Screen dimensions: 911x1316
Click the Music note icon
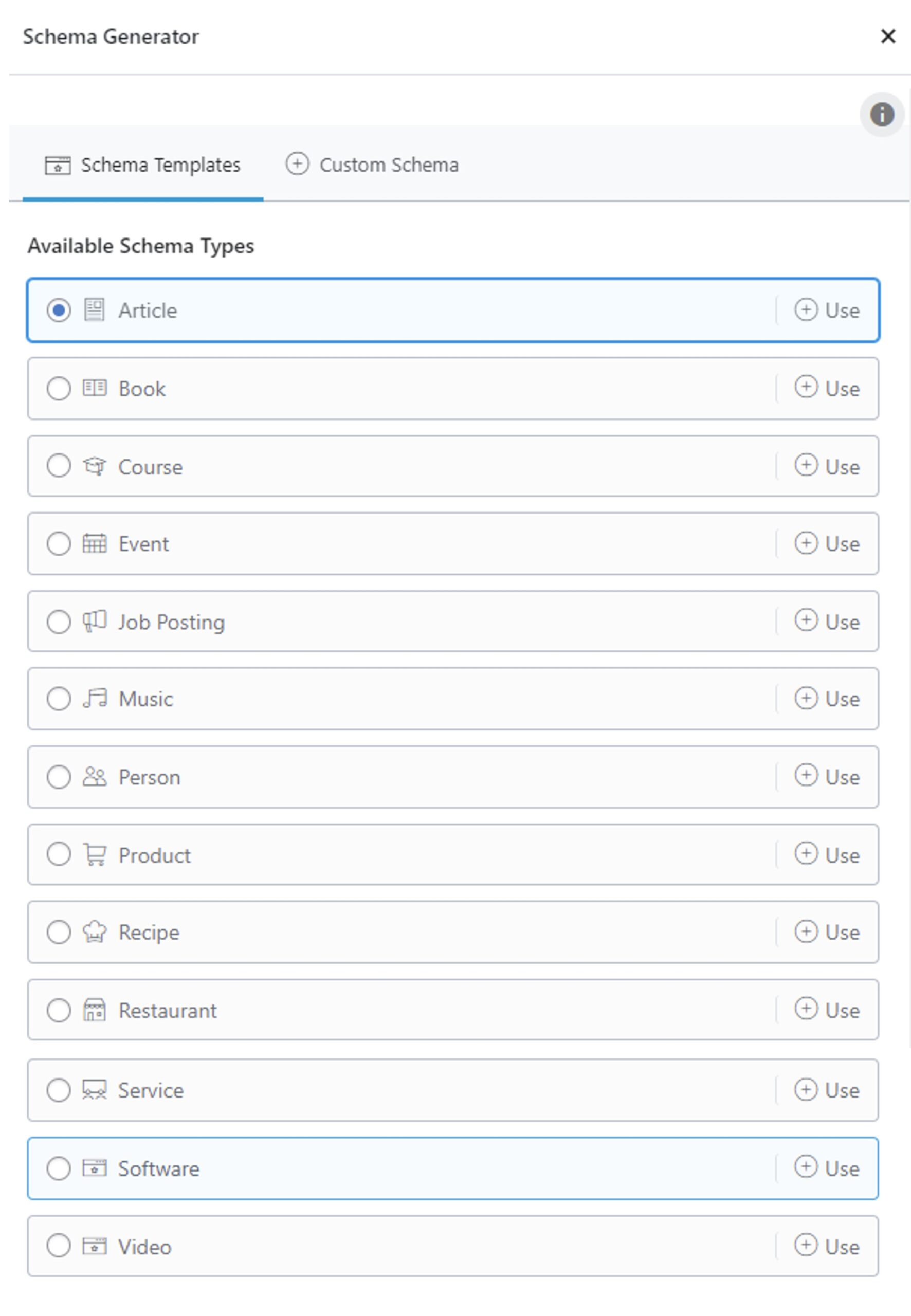(x=94, y=699)
